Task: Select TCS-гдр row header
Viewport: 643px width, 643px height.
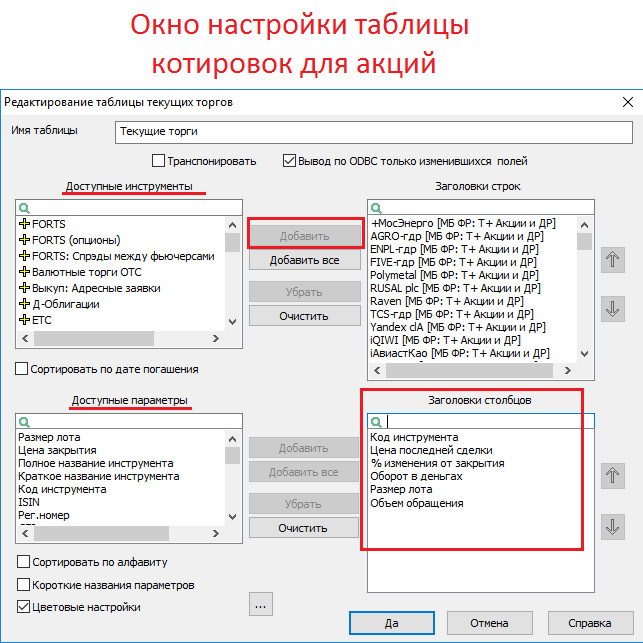Action: (x=452, y=314)
